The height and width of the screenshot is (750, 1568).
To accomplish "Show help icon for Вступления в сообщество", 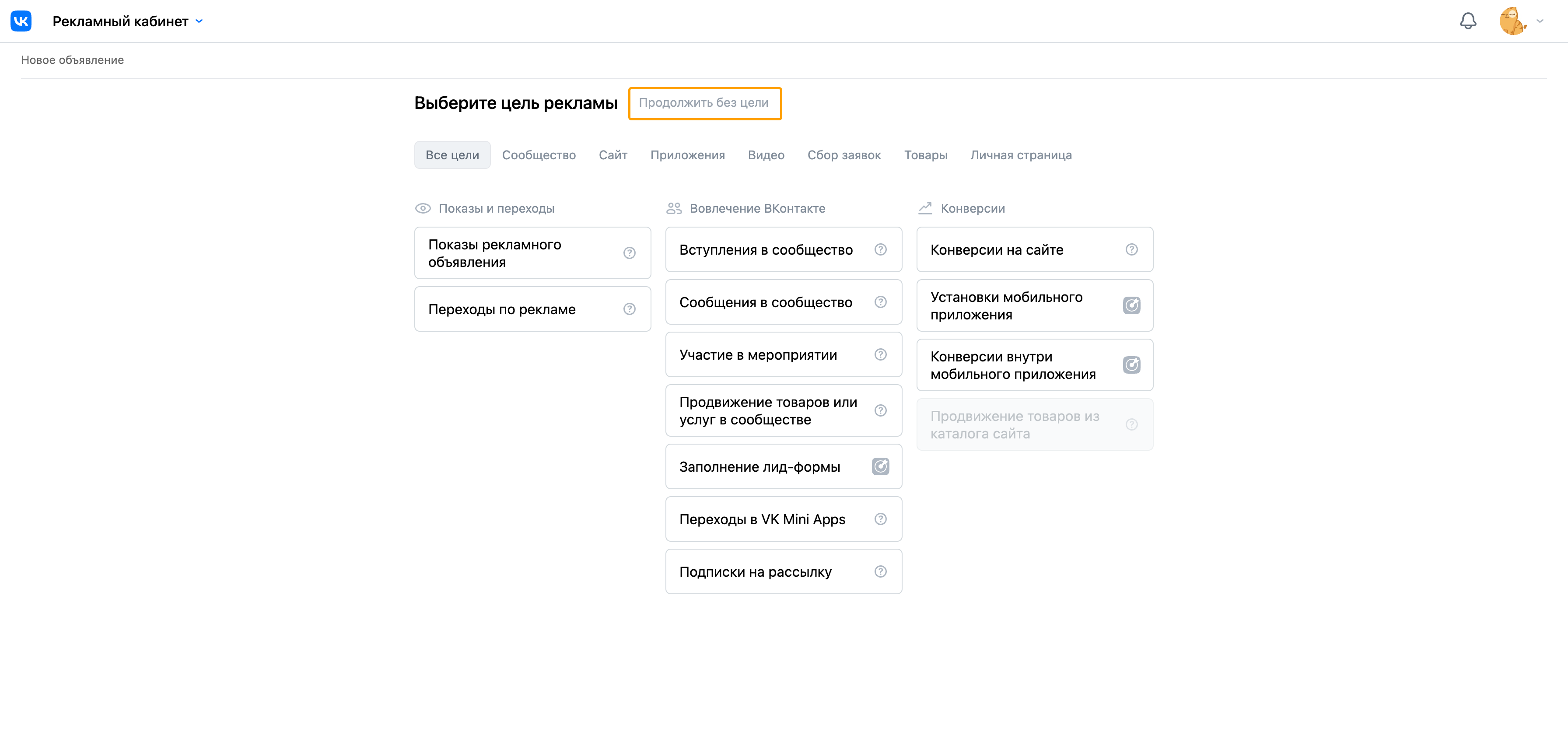I will pyautogui.click(x=880, y=249).
